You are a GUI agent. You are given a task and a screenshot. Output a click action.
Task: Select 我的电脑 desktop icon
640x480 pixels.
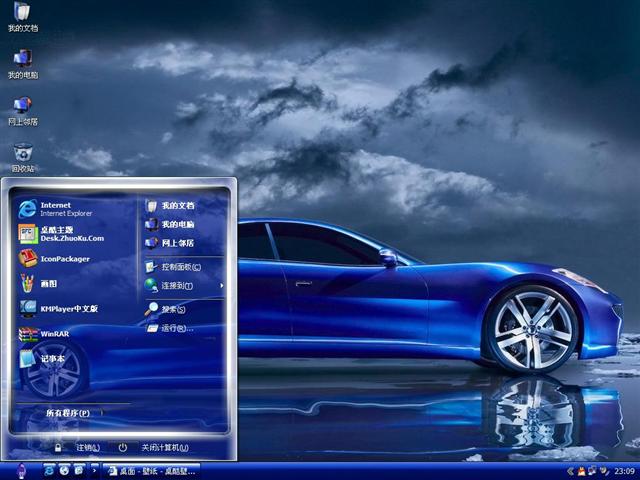(x=22, y=63)
